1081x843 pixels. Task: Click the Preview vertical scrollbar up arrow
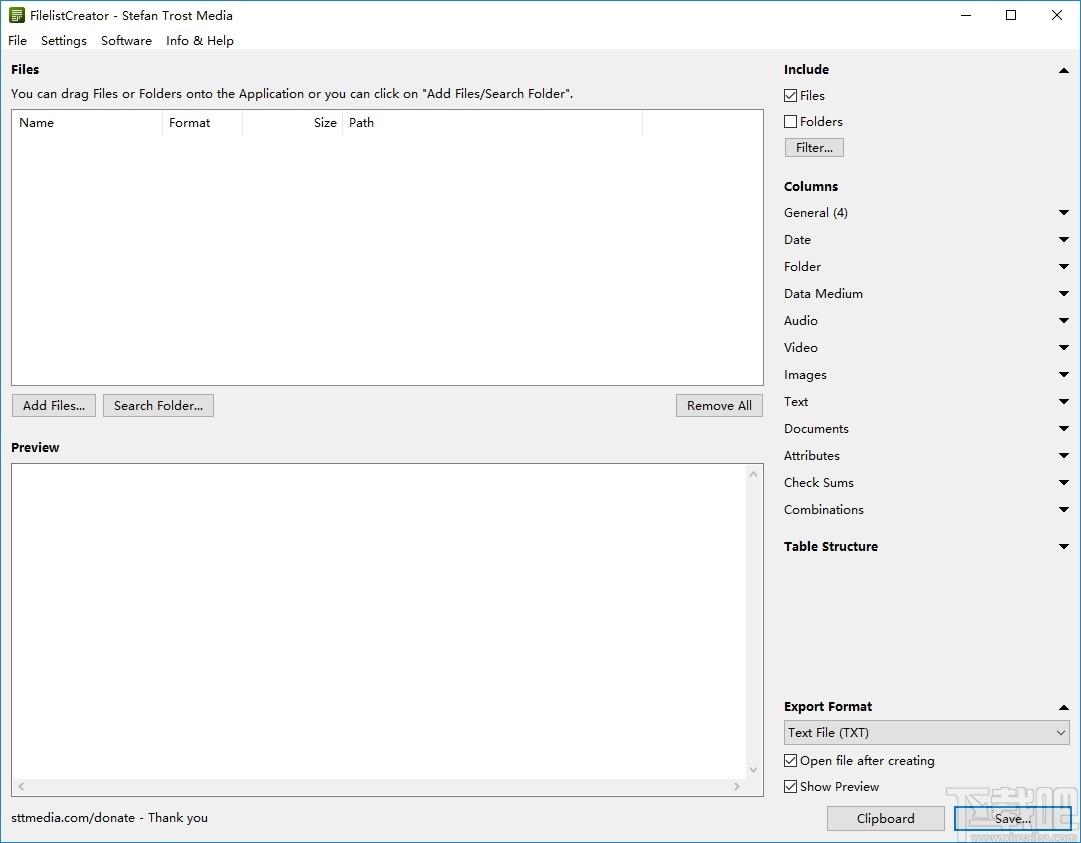pos(754,474)
